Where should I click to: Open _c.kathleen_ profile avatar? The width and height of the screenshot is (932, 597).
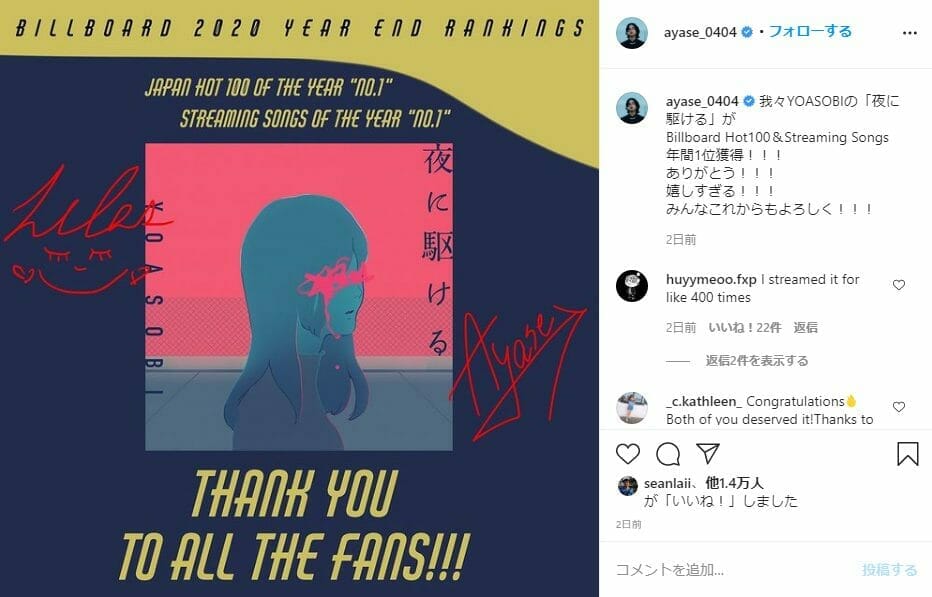(x=632, y=408)
